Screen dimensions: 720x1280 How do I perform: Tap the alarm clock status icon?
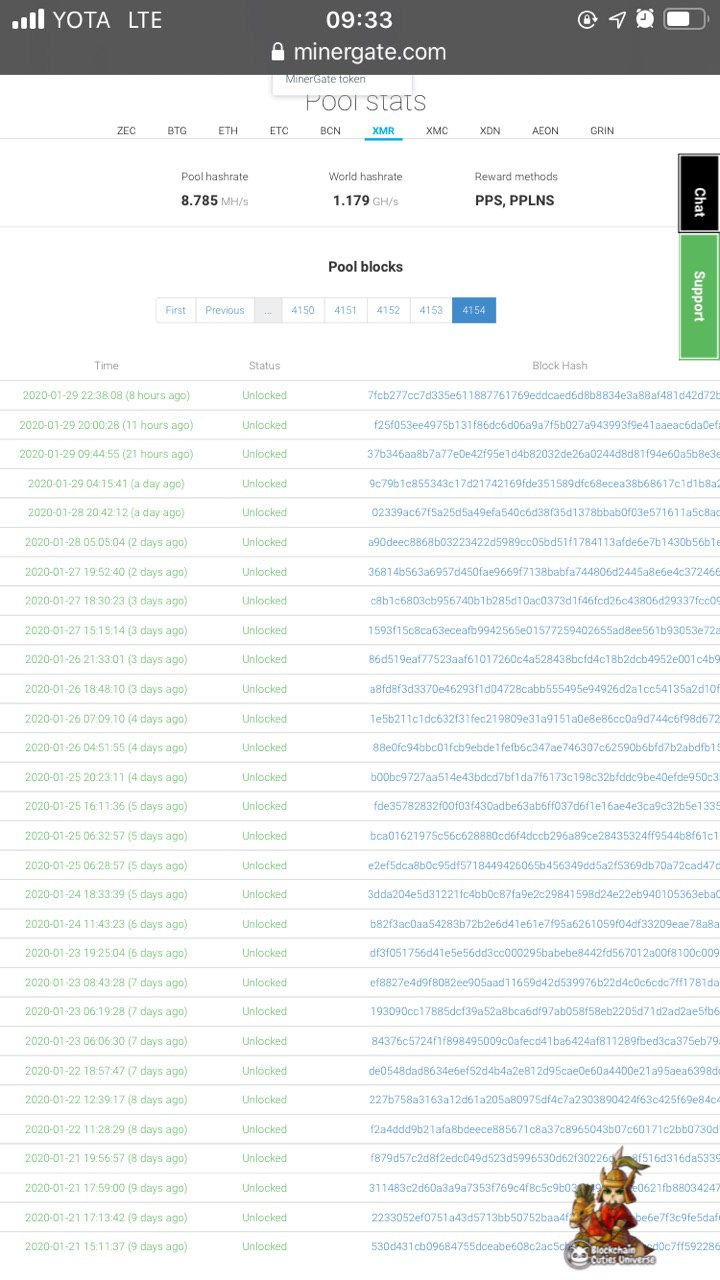645,19
